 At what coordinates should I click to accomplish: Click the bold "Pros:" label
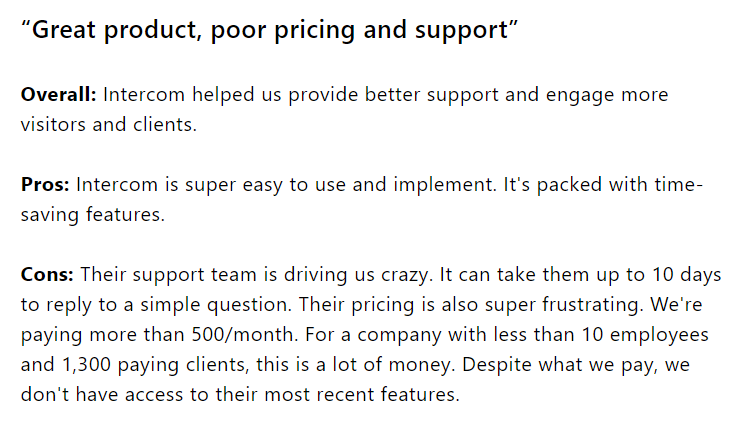[45, 186]
